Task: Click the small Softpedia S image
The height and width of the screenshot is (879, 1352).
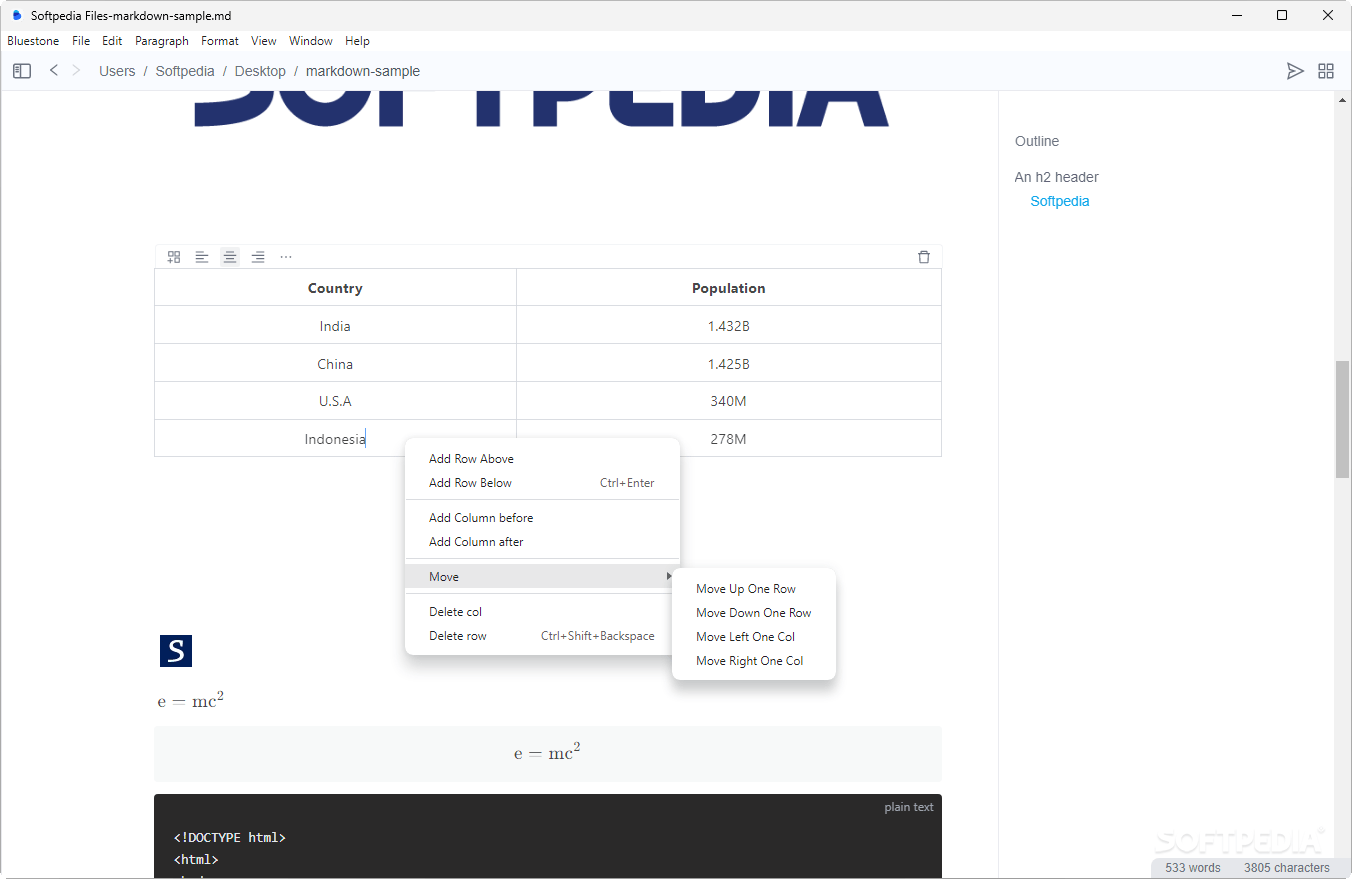Action: coord(176,651)
